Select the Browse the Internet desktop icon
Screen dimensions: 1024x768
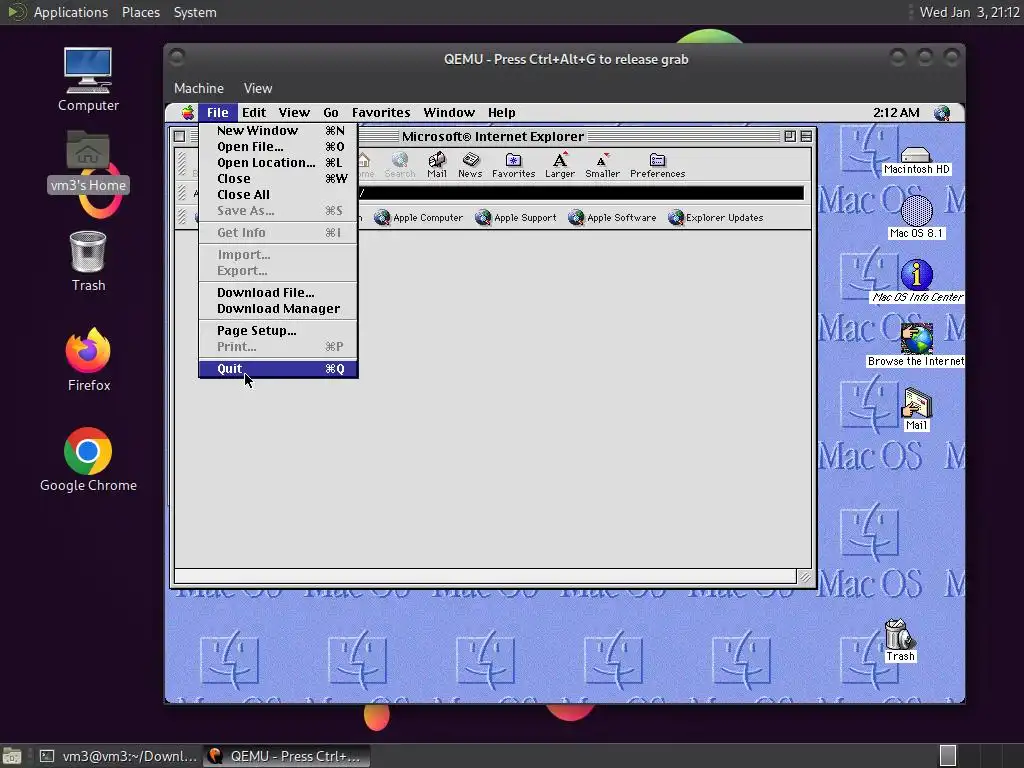916,345
